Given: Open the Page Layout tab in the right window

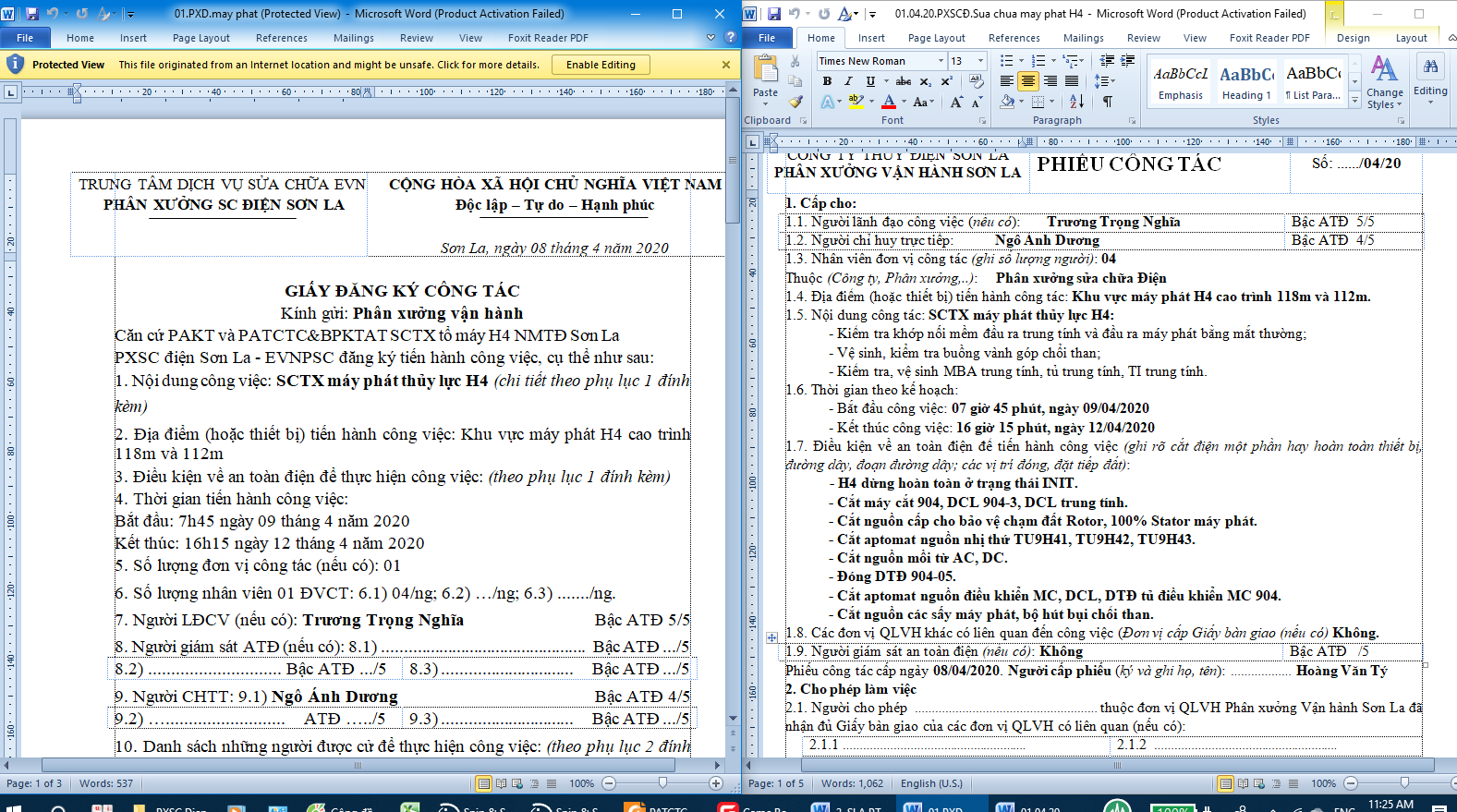Looking at the screenshot, I should [936, 38].
